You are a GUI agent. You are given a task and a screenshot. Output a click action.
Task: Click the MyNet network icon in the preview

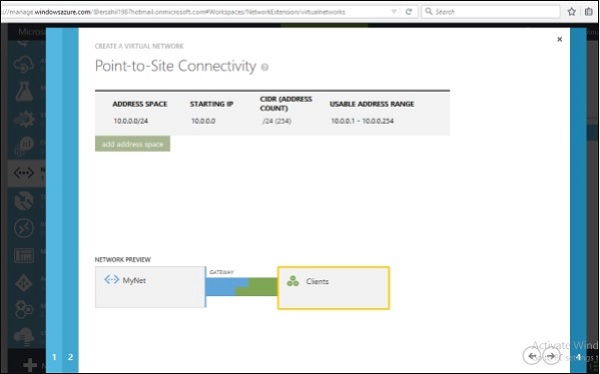tap(111, 279)
